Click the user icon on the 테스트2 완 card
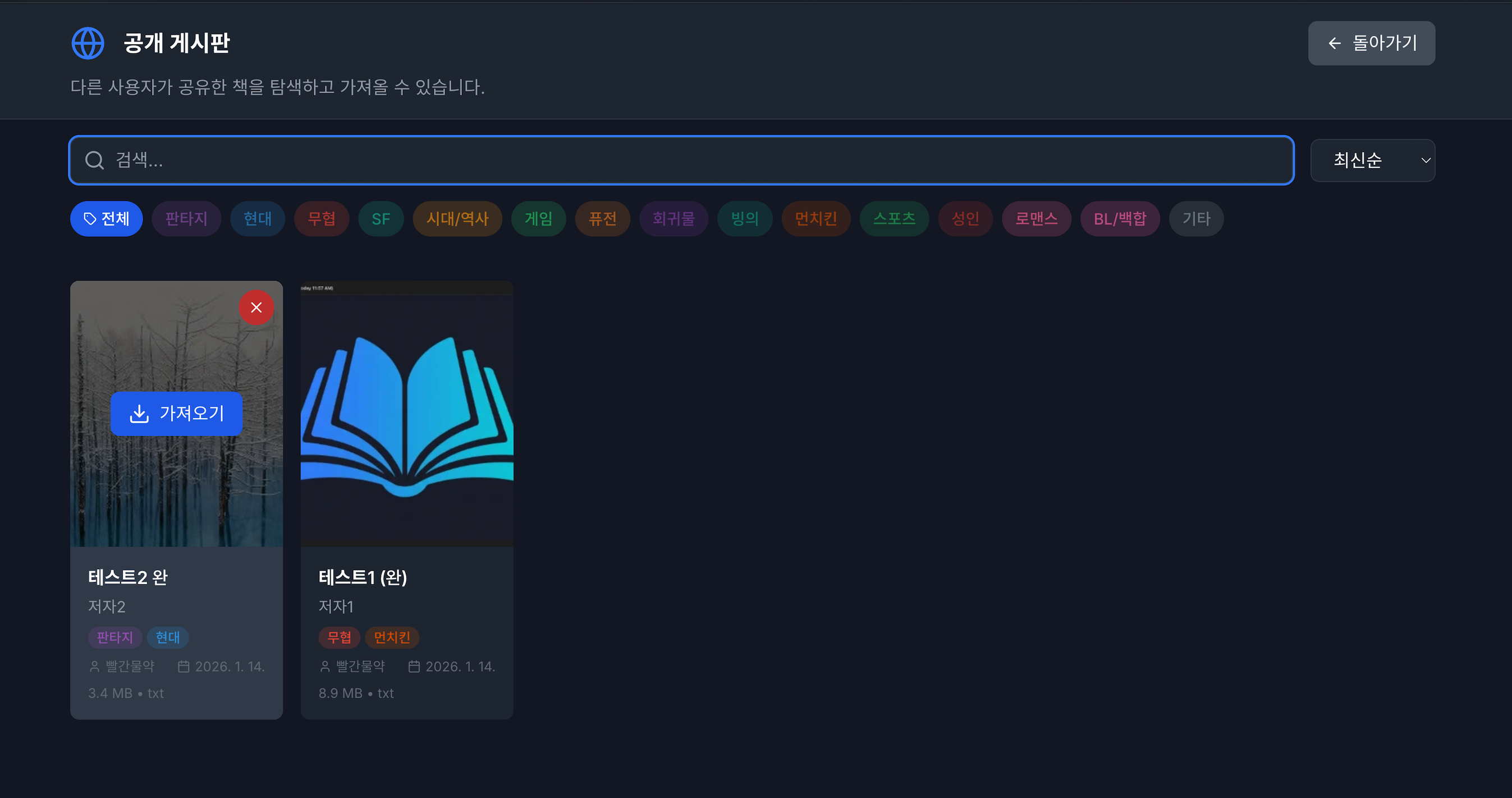 pyautogui.click(x=94, y=667)
